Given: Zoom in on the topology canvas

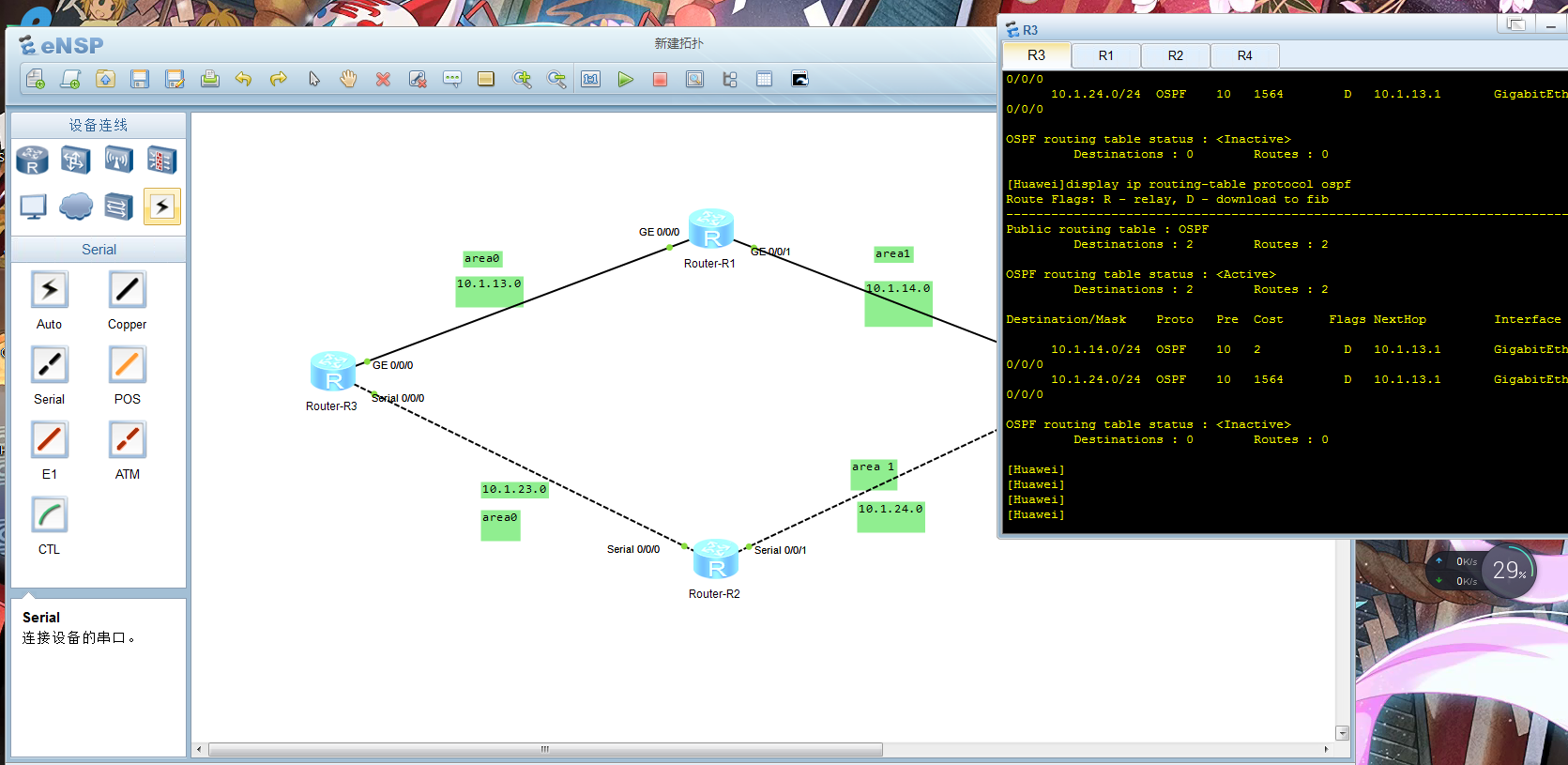Looking at the screenshot, I should 522,79.
